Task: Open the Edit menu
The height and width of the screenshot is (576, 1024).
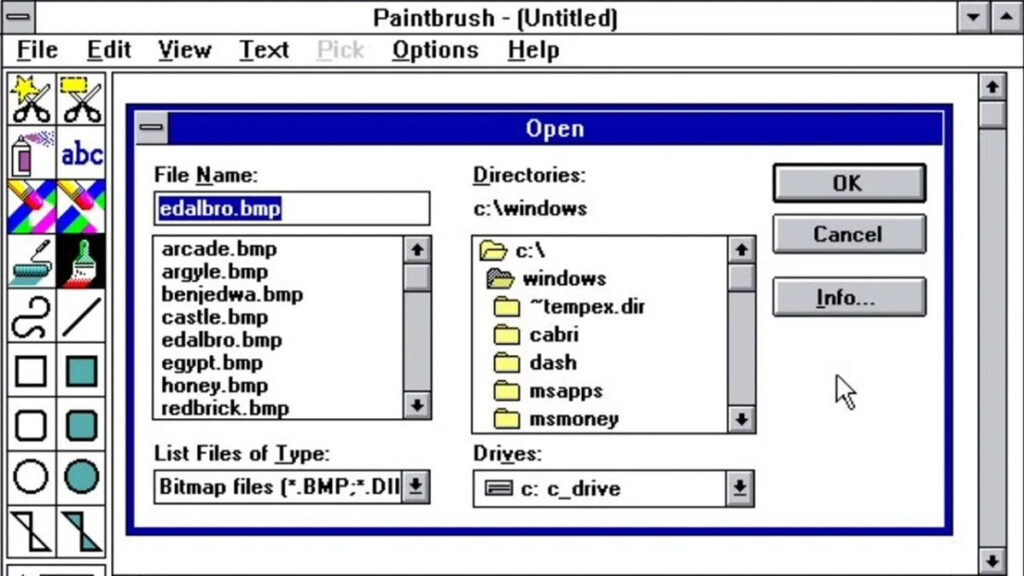Action: (108, 50)
